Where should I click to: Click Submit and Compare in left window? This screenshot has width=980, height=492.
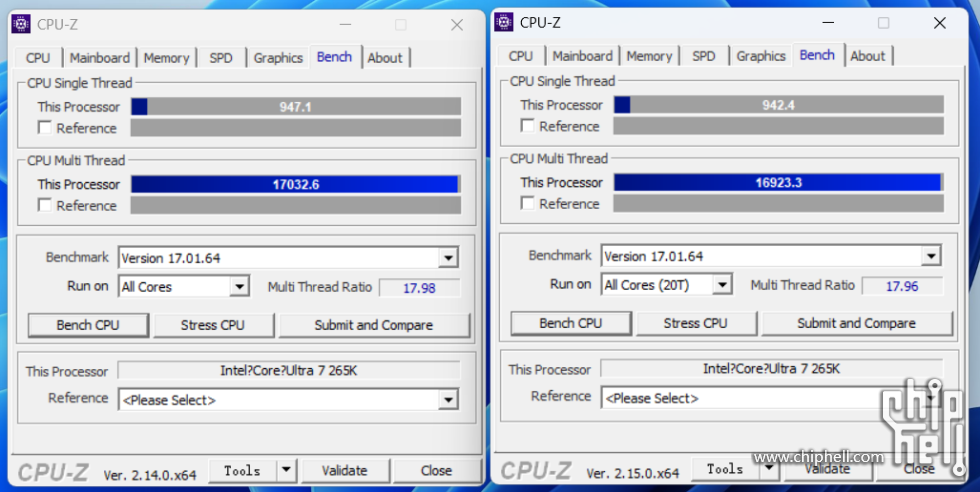point(374,325)
